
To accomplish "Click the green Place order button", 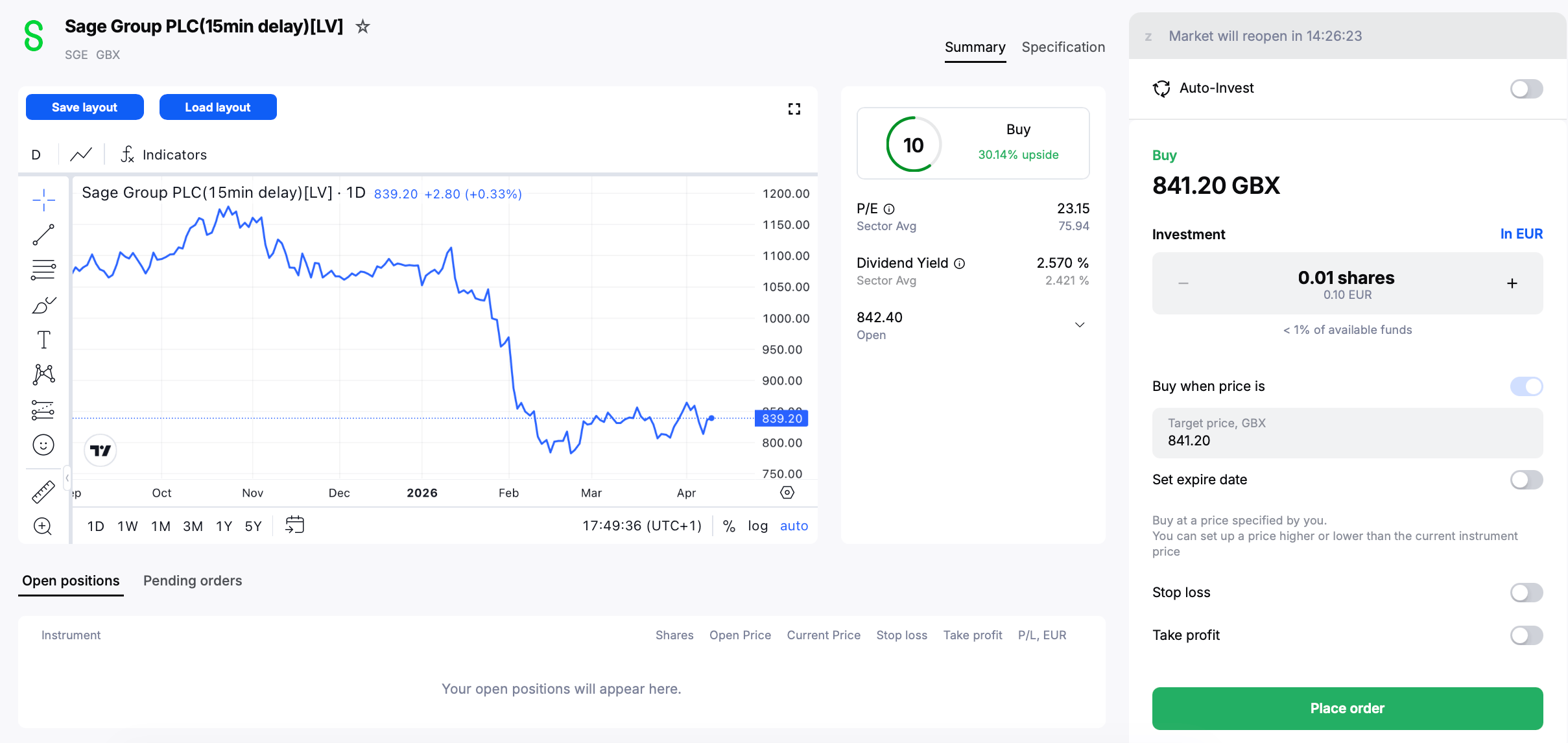I will pyautogui.click(x=1347, y=709).
